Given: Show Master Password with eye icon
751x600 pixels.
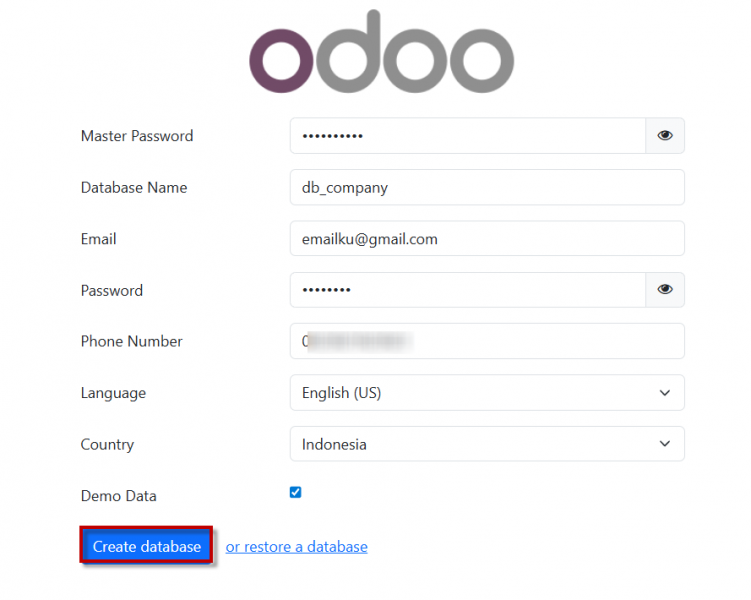Looking at the screenshot, I should click(665, 136).
